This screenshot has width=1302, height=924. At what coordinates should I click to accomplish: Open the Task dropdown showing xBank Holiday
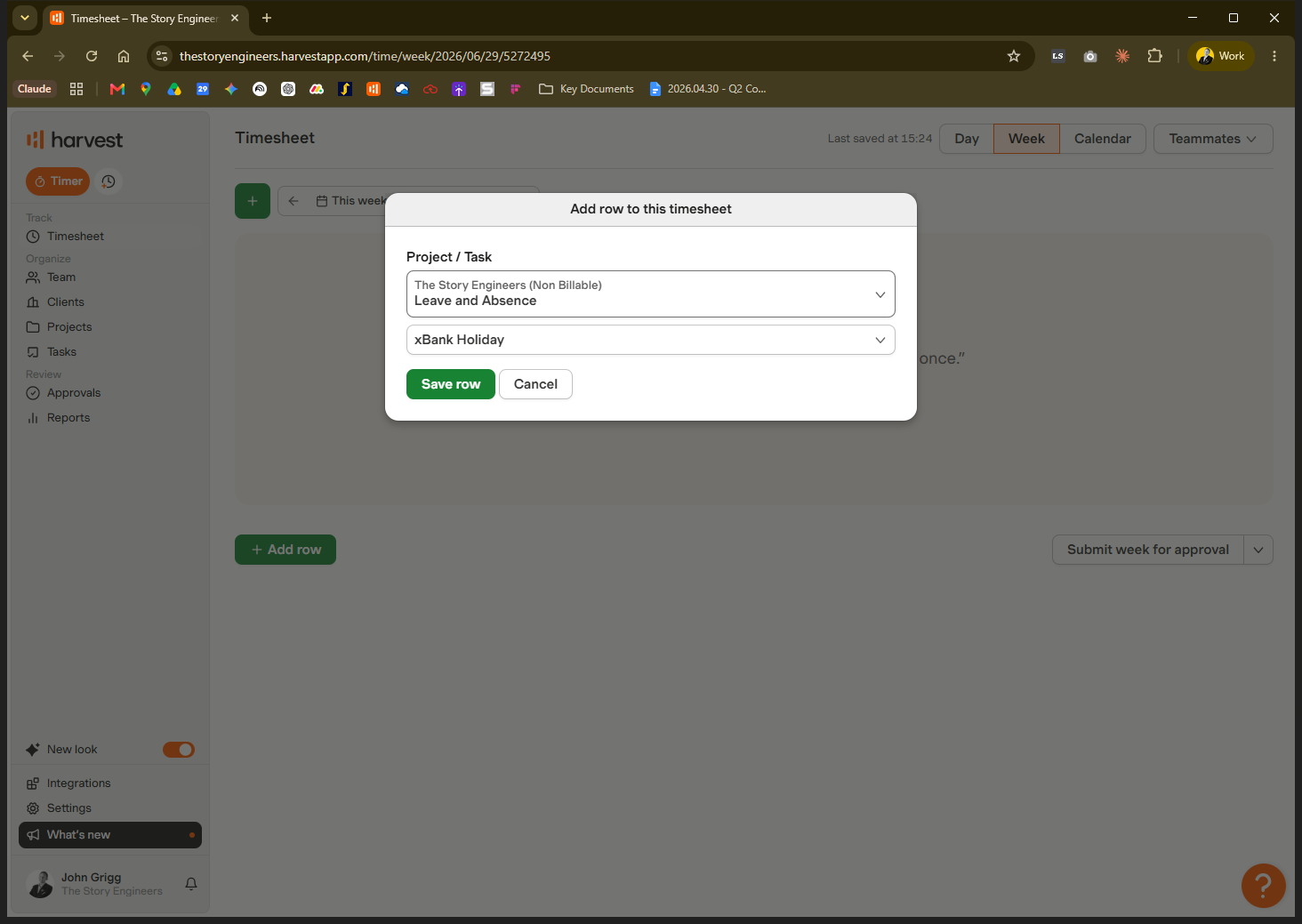coord(651,340)
